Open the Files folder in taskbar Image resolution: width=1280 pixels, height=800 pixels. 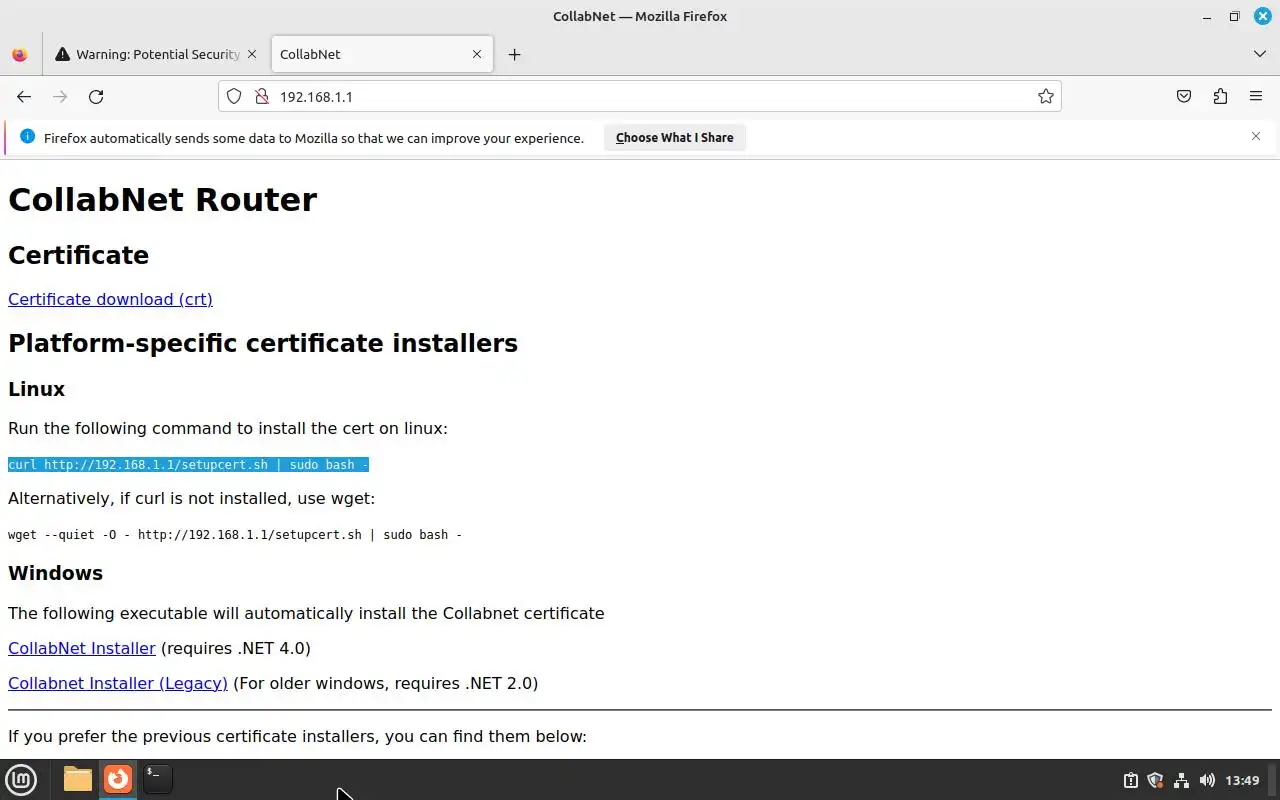(x=78, y=779)
